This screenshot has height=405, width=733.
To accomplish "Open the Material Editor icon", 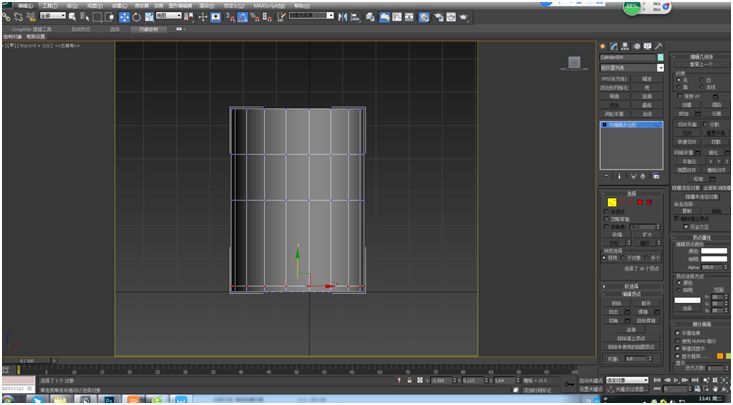I will 424,17.
